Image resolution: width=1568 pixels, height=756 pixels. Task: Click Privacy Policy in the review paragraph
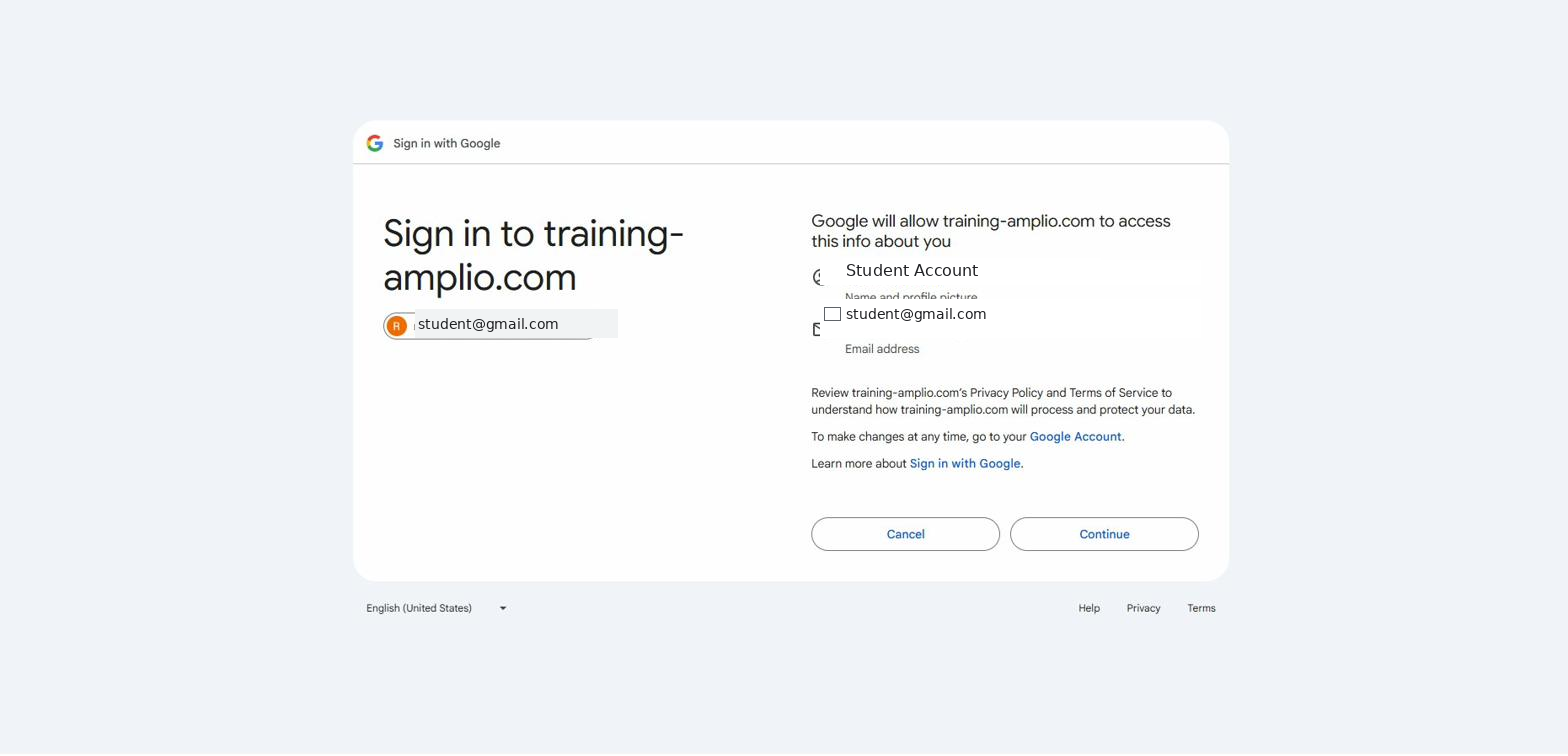[x=1006, y=393]
